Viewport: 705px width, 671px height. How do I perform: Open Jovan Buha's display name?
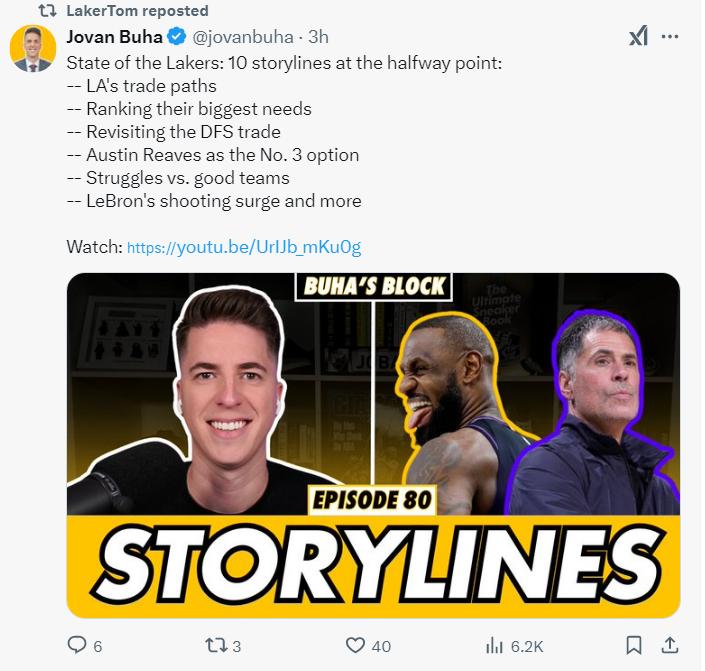(114, 37)
